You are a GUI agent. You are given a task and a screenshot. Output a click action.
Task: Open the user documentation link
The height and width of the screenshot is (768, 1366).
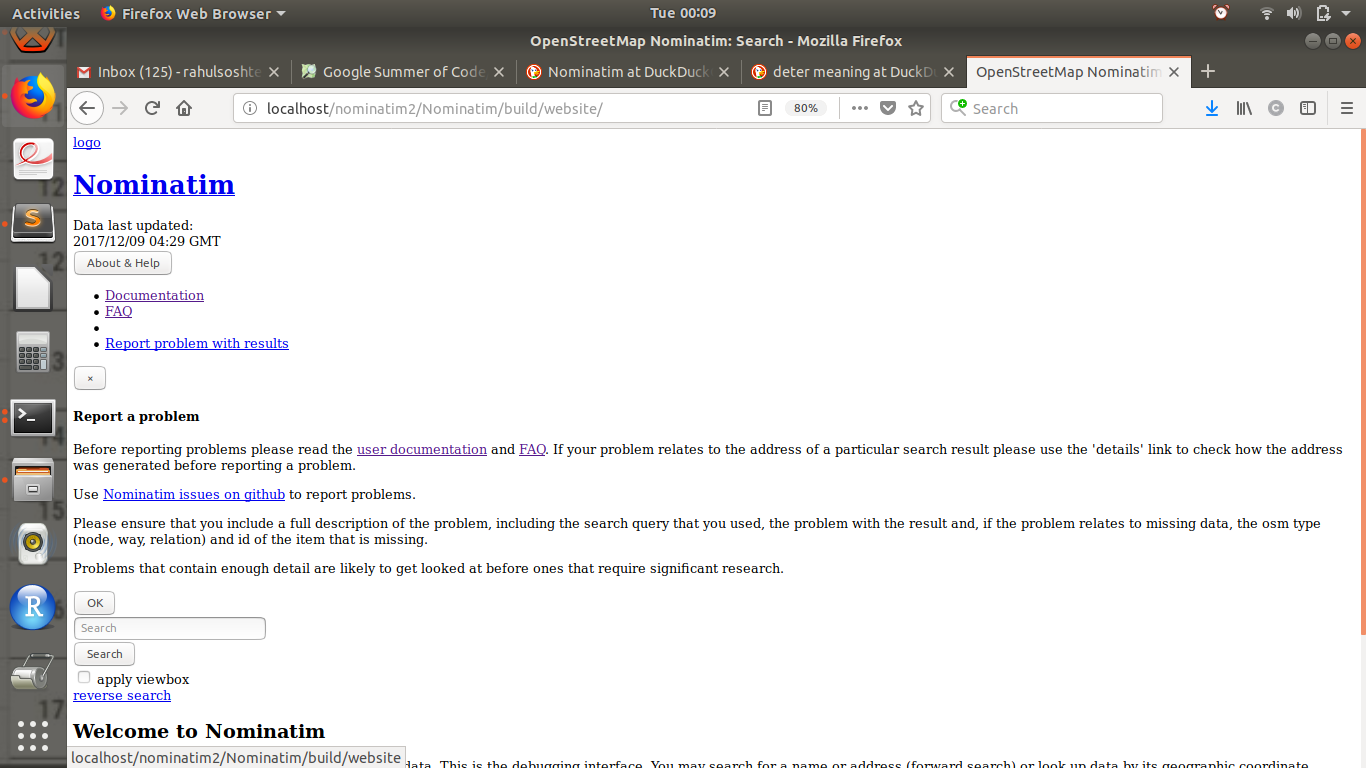coord(422,449)
